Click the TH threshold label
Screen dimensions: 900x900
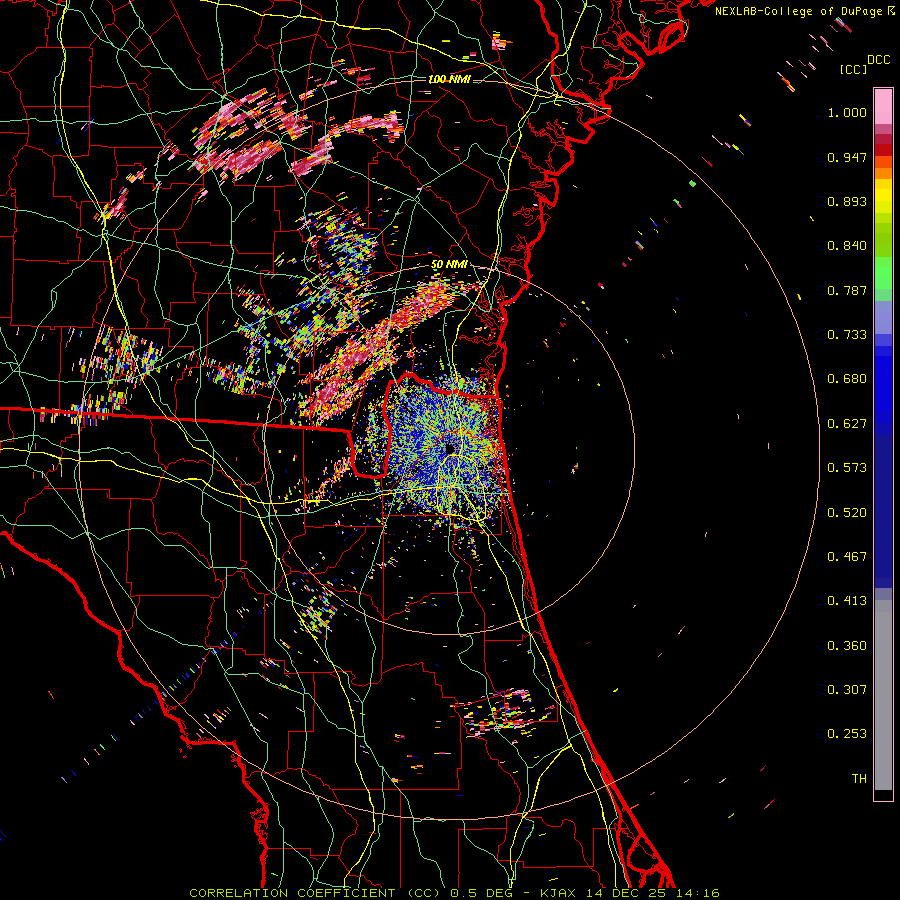[859, 779]
